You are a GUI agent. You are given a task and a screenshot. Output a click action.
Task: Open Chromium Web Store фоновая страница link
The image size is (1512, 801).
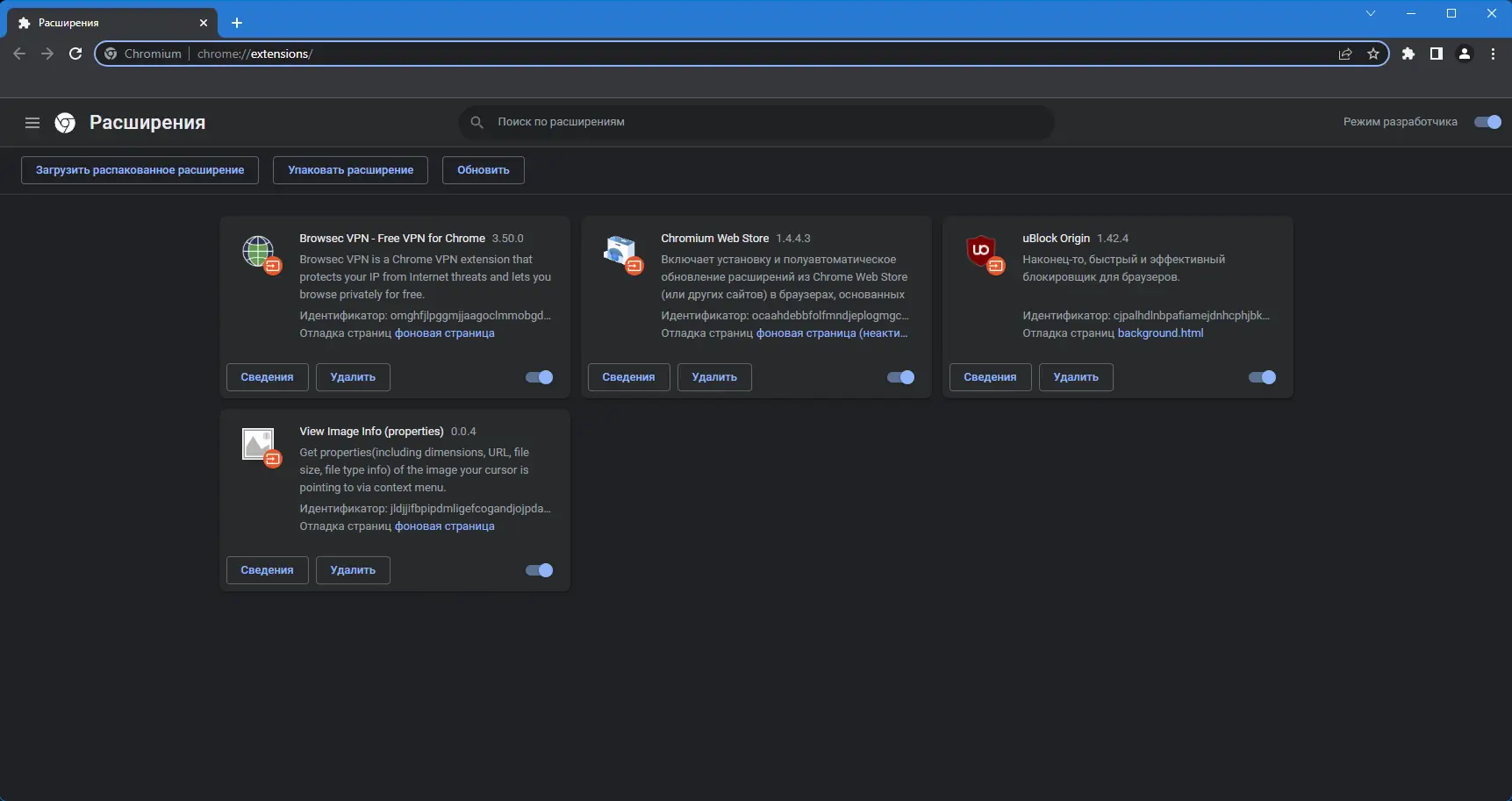tap(832, 333)
